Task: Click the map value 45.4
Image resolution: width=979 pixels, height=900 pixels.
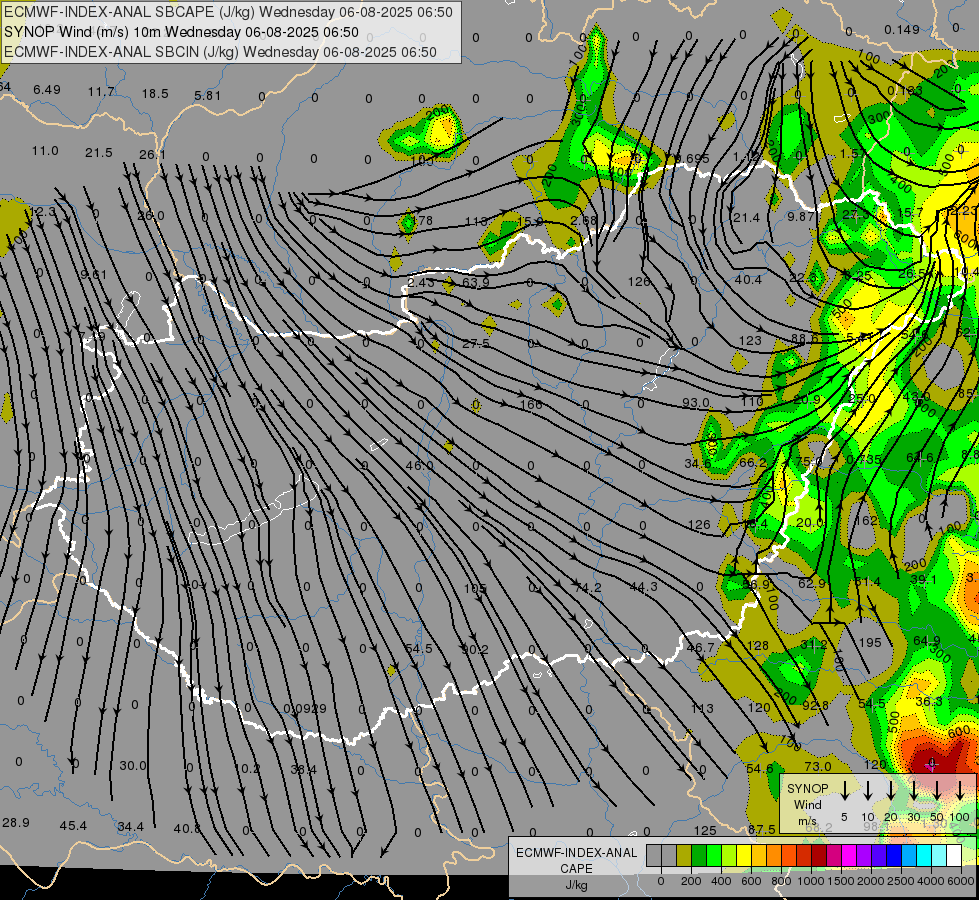Action: coord(73,826)
